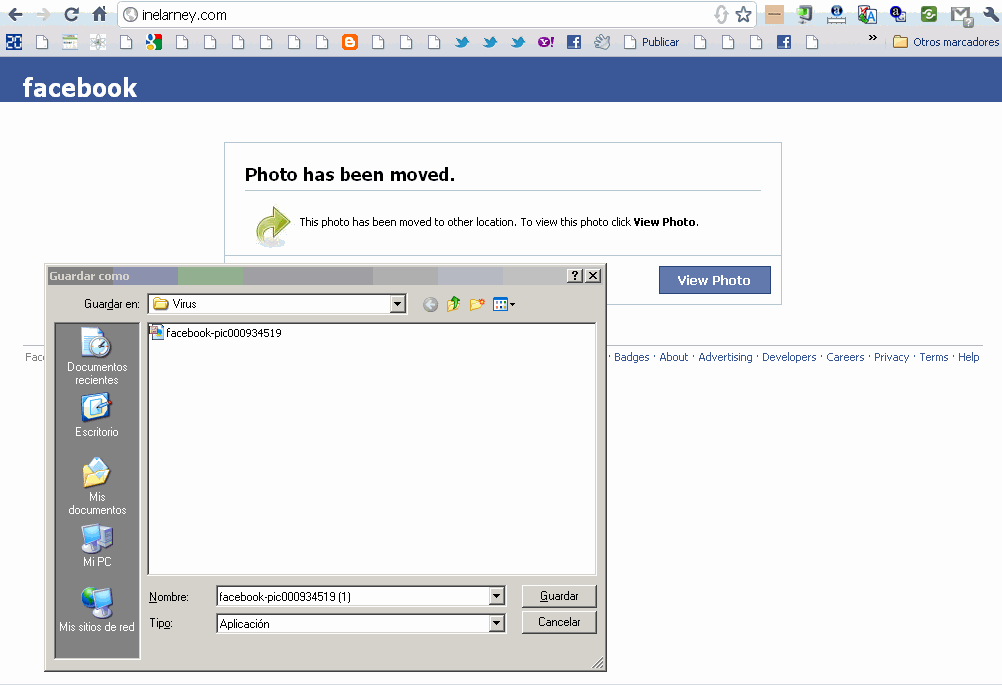
Task: Click the dialog's question mark help button
Action: point(575,275)
